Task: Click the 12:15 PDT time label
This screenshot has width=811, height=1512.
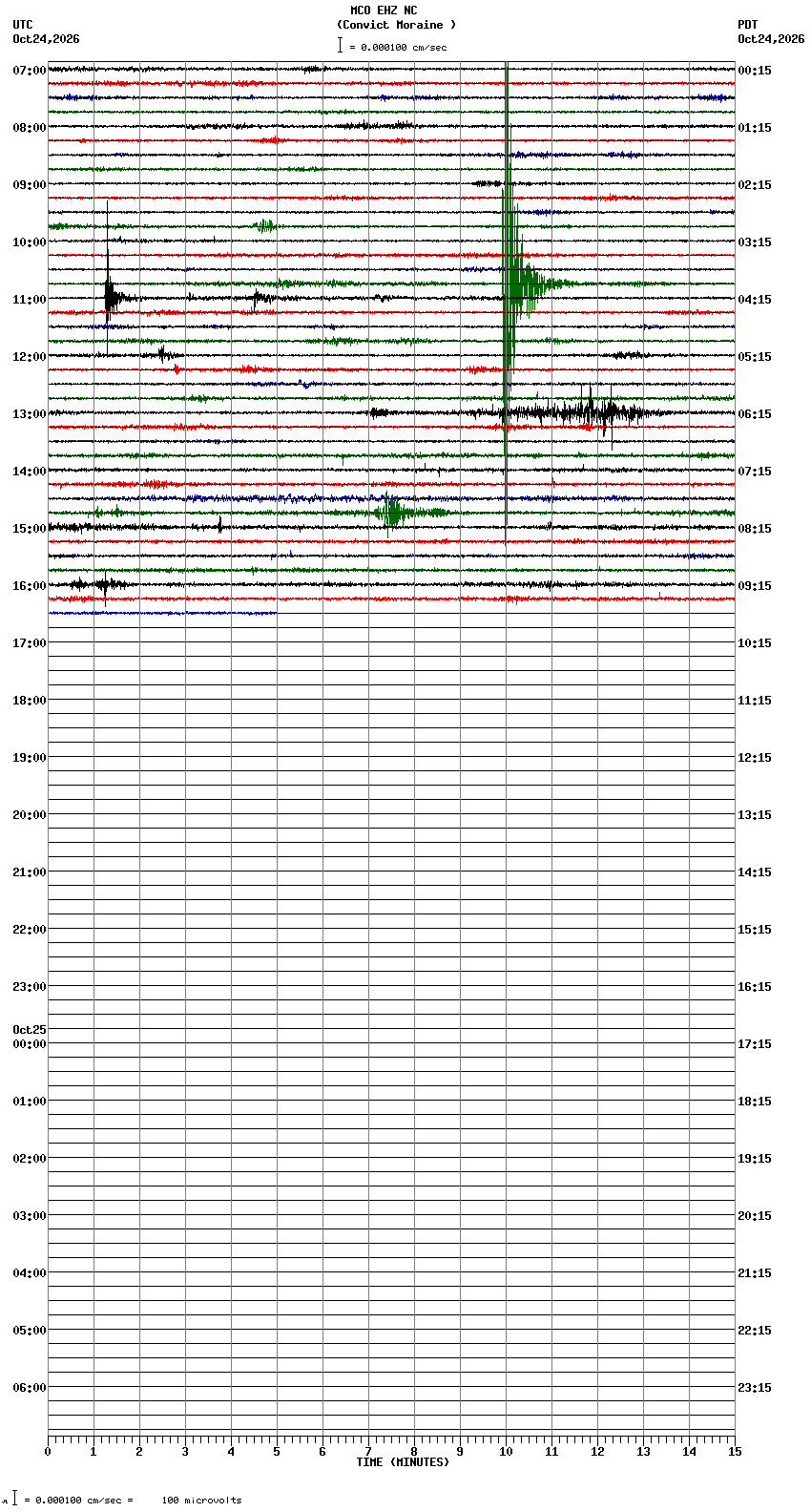Action: click(x=755, y=758)
